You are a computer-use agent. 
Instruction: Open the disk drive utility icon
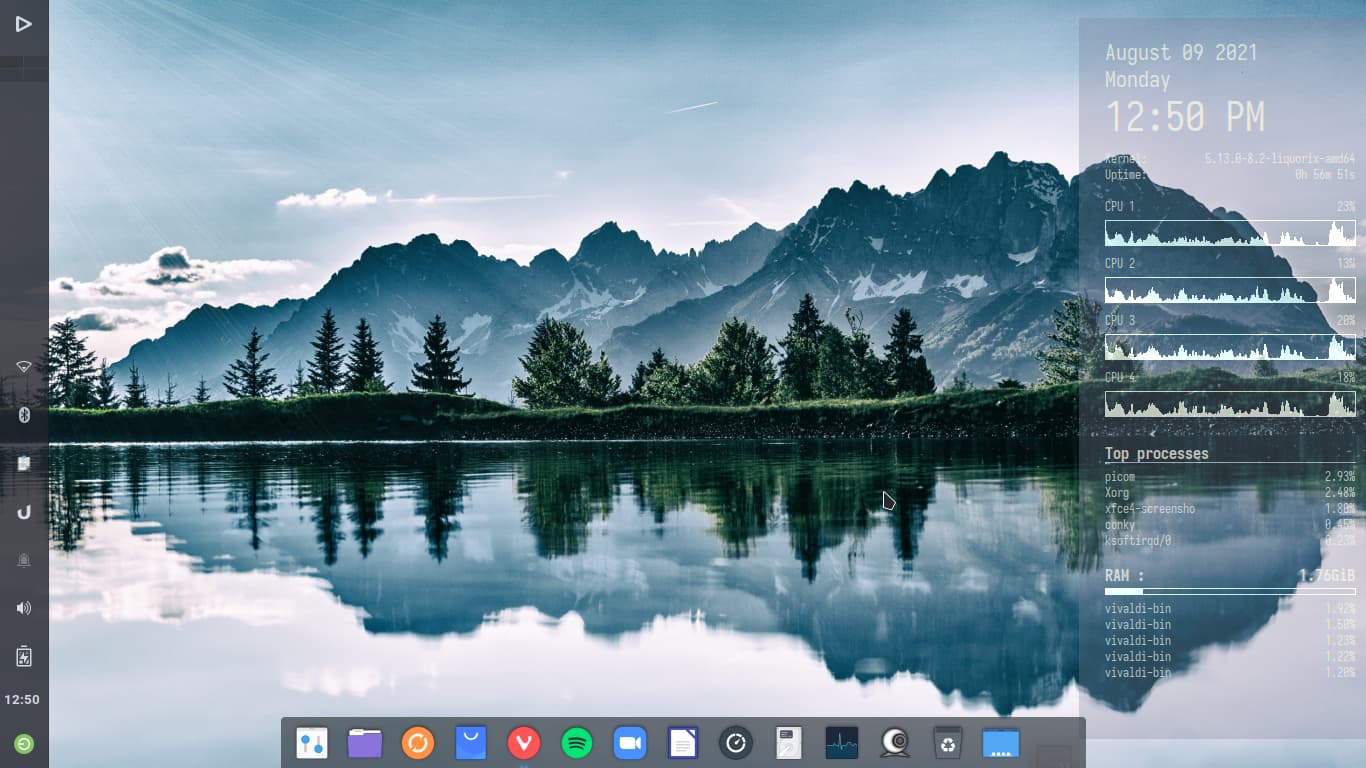tap(789, 743)
